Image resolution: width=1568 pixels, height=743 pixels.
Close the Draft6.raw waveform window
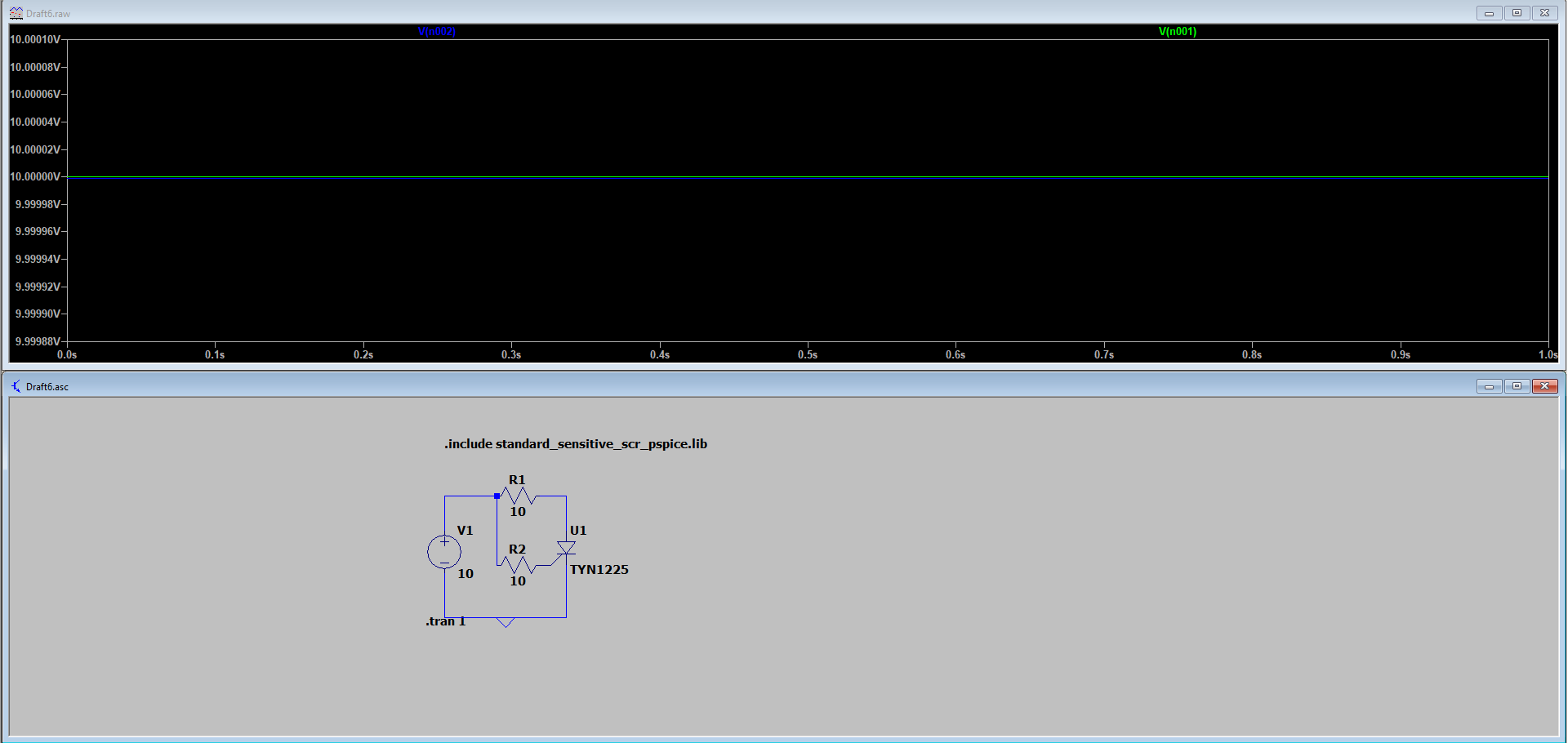[1545, 13]
